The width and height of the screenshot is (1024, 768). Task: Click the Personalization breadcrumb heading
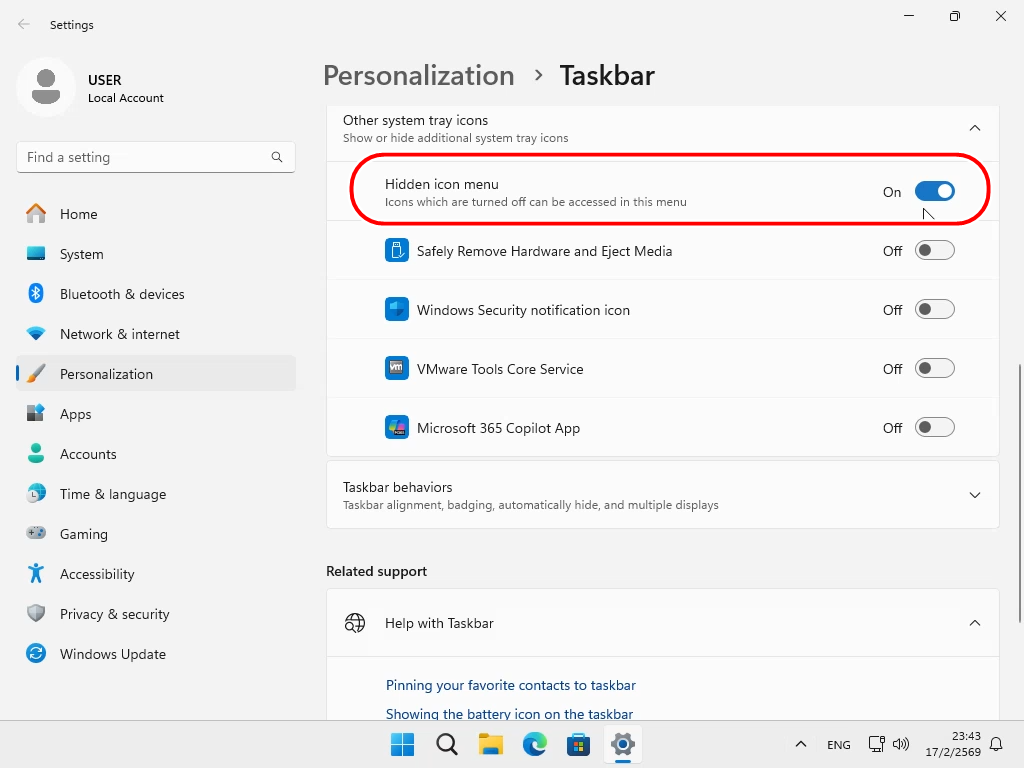[x=418, y=76]
